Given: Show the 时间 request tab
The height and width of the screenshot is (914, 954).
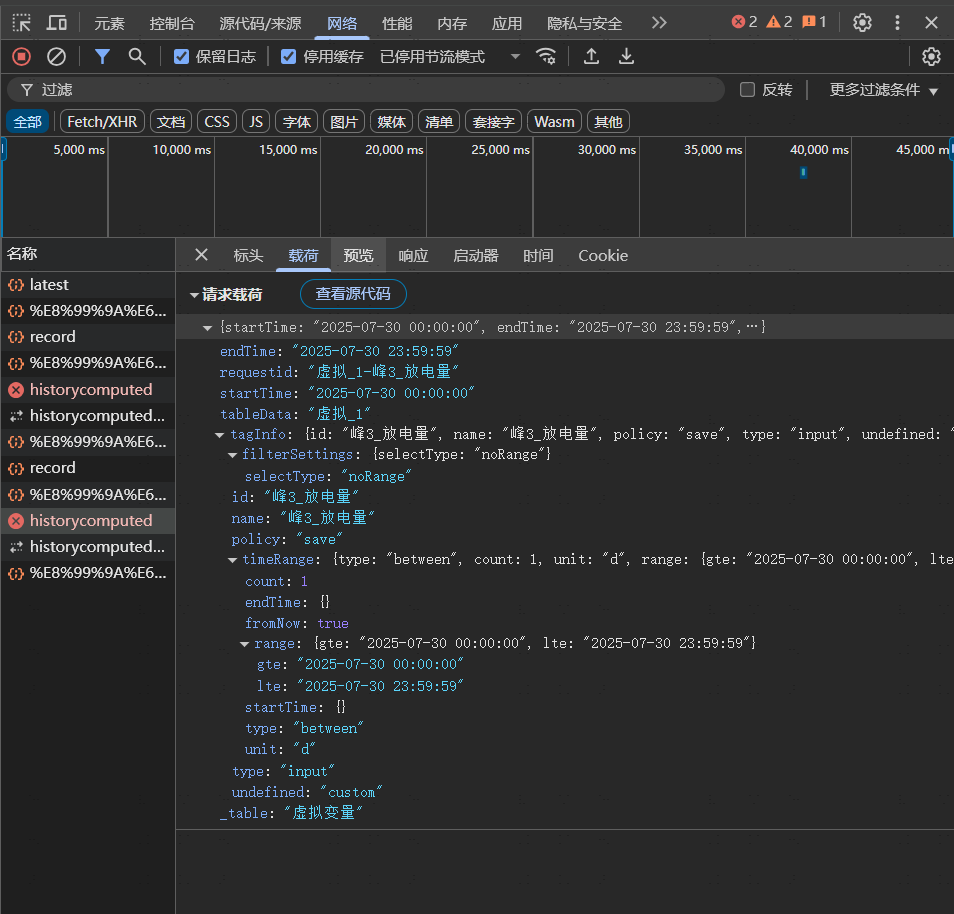Looking at the screenshot, I should click(x=538, y=256).
